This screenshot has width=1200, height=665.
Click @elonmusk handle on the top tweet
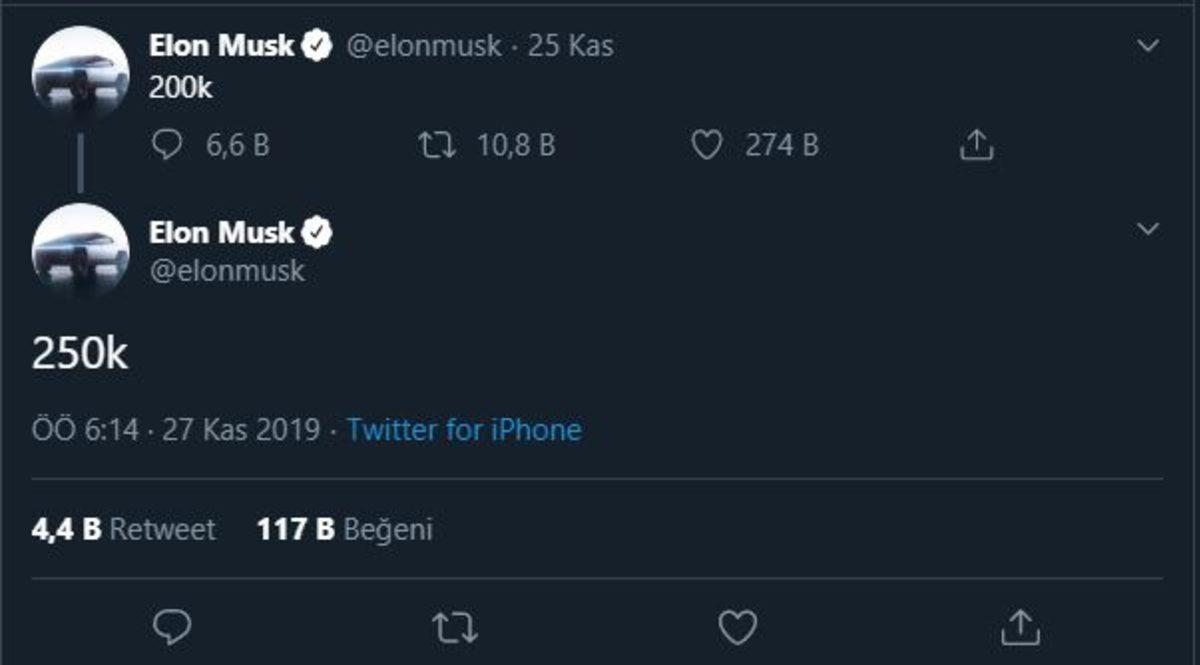click(x=423, y=45)
